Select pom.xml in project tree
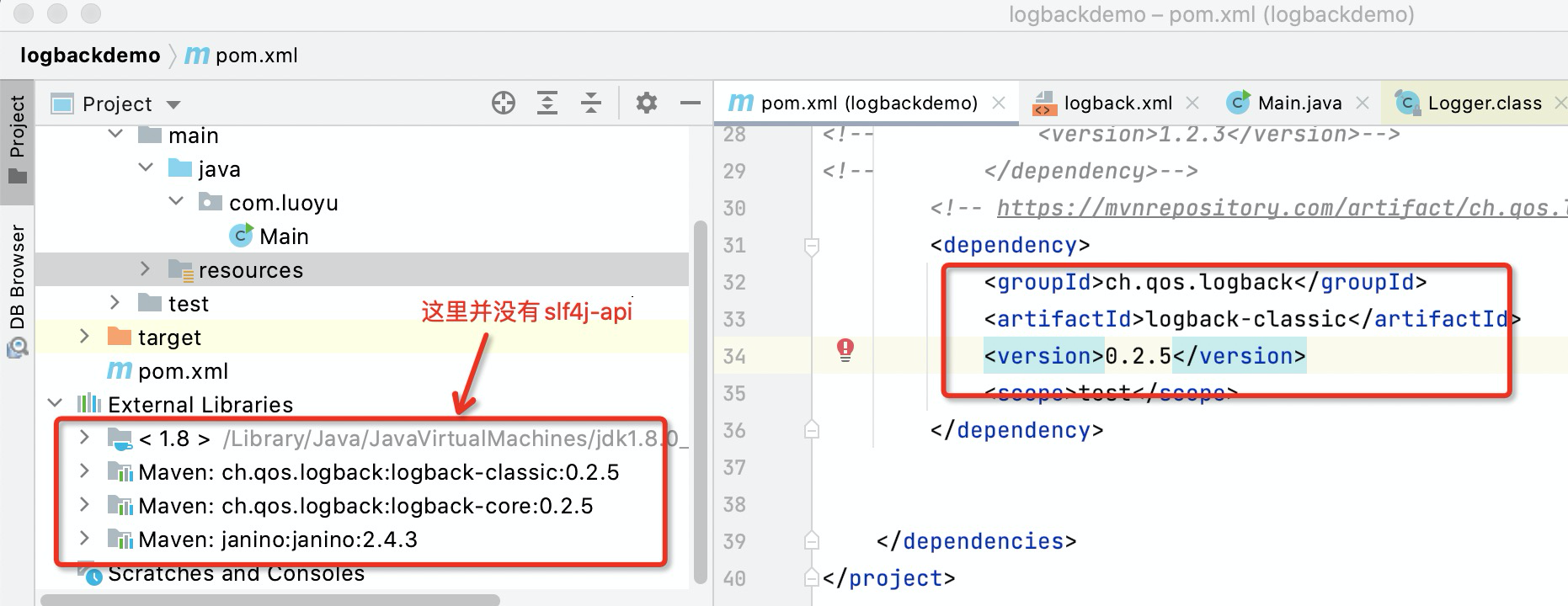This screenshot has width=1568, height=606. coord(183,371)
